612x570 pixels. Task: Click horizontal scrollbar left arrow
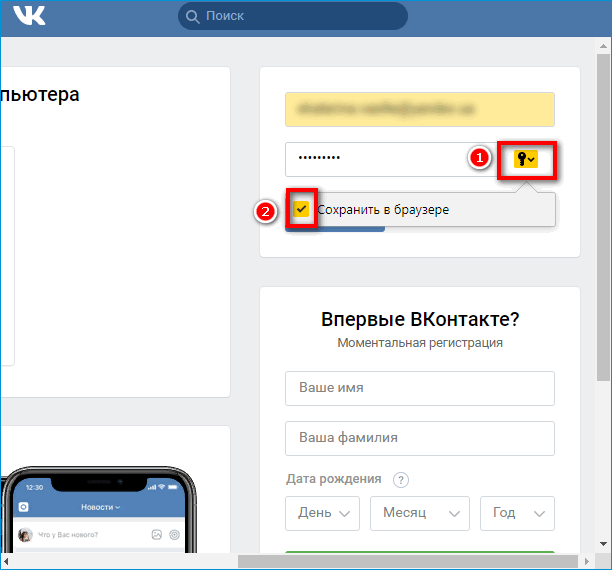tap(6, 561)
